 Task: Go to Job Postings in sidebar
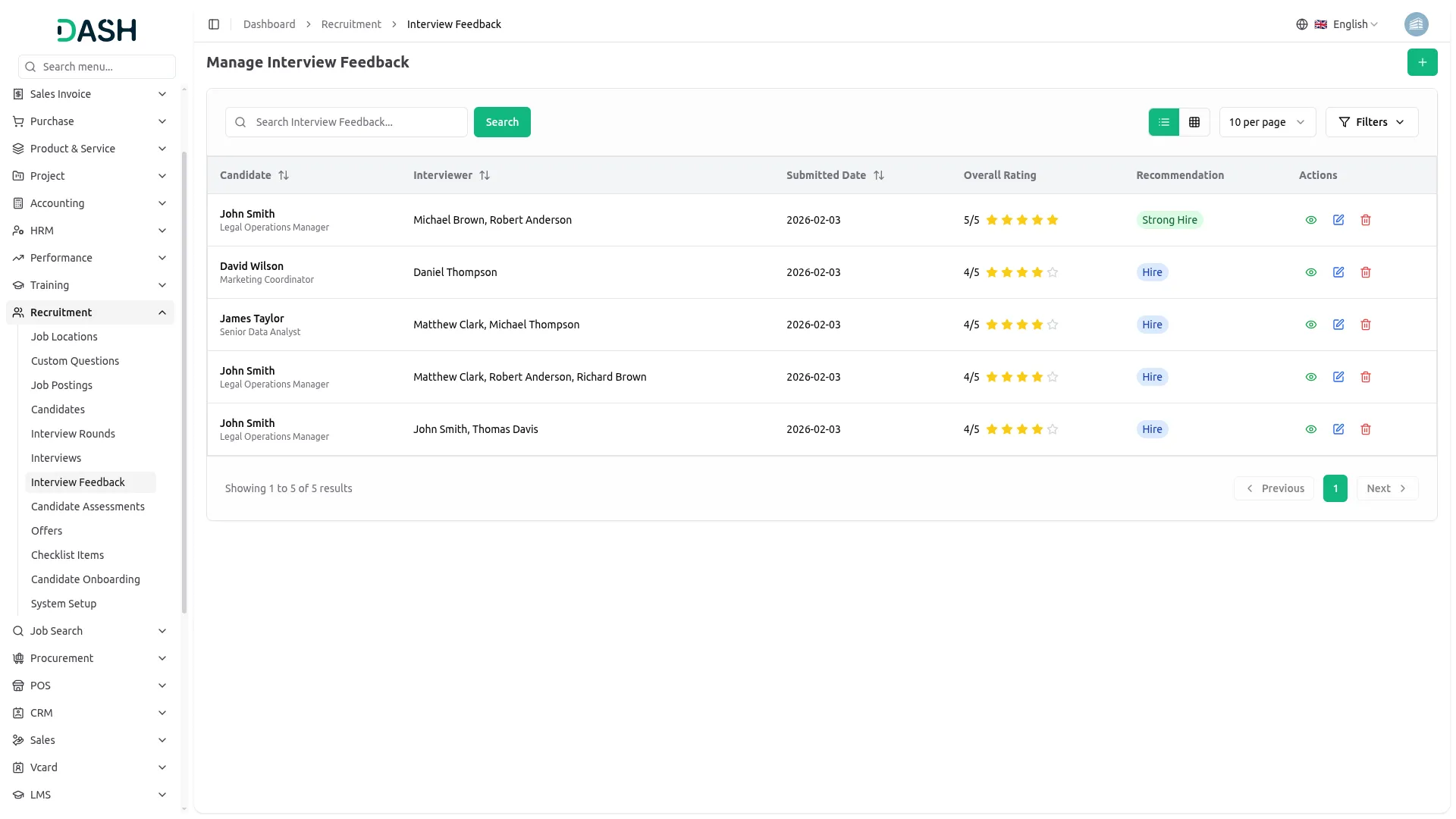point(61,385)
